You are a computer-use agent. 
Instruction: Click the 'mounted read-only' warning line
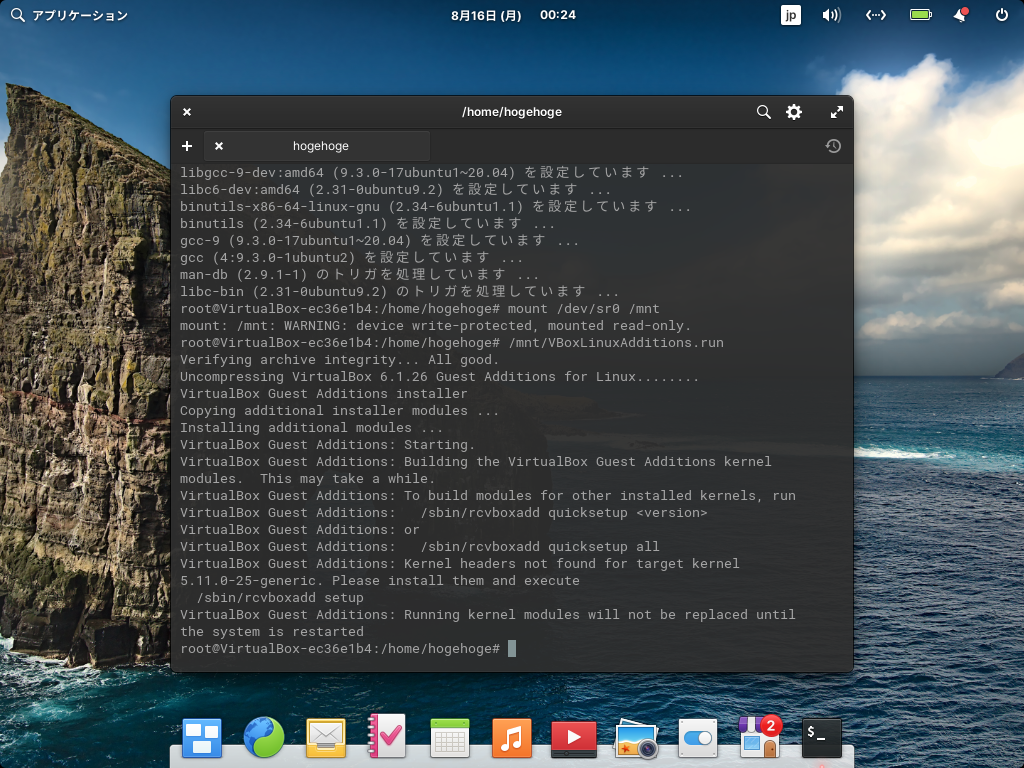(x=435, y=326)
